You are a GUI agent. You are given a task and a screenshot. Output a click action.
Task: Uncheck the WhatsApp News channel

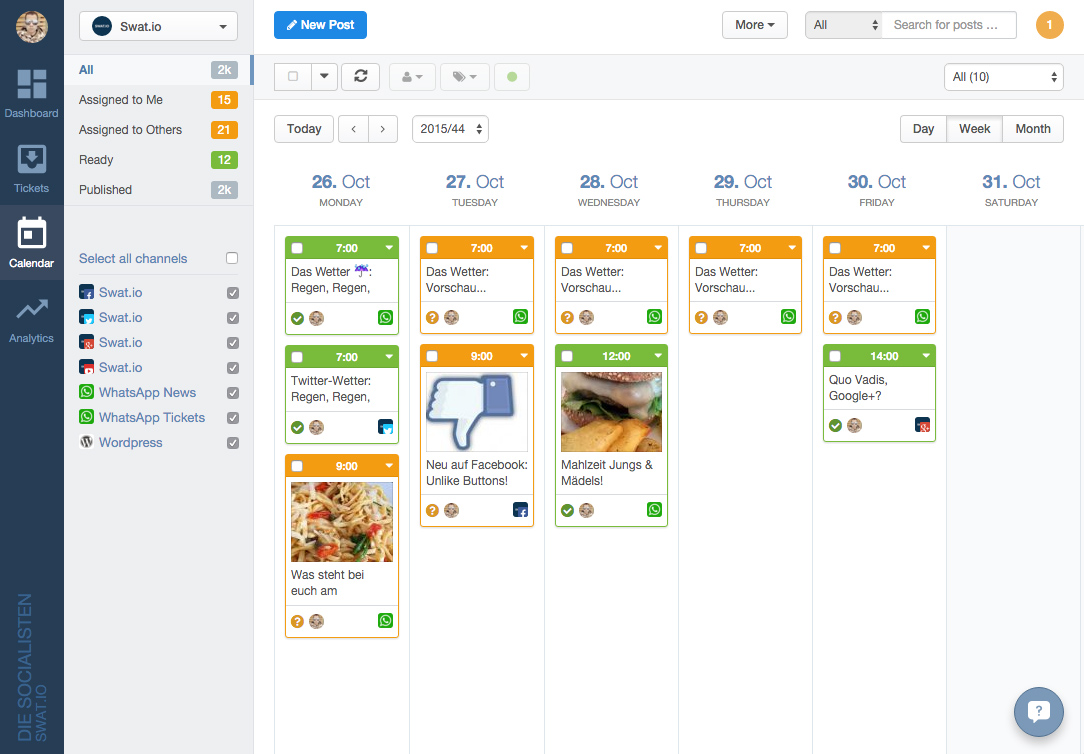(233, 393)
